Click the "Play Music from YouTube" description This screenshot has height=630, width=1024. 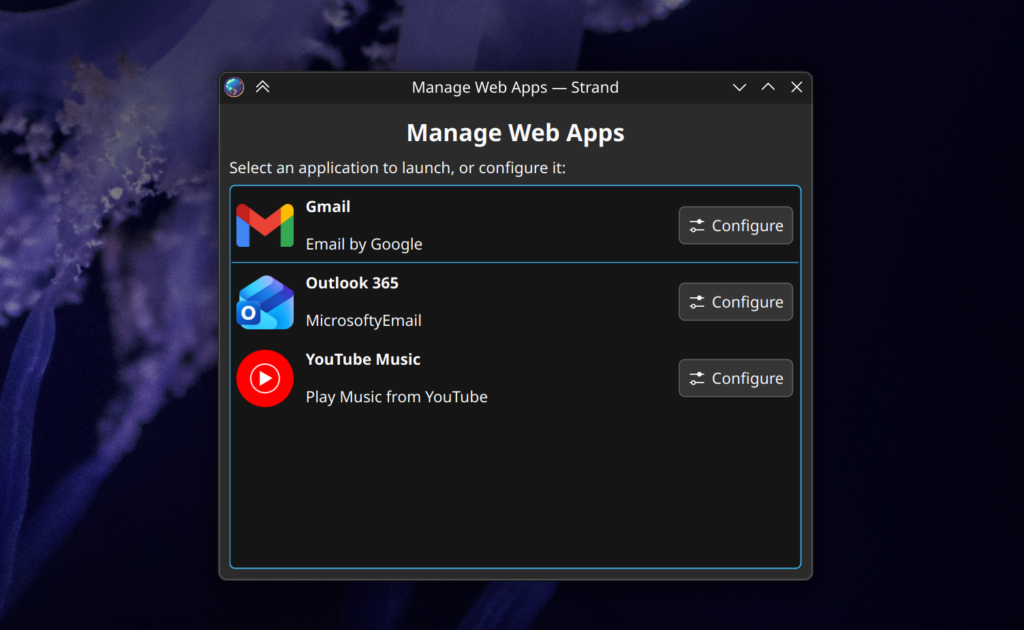[396, 397]
